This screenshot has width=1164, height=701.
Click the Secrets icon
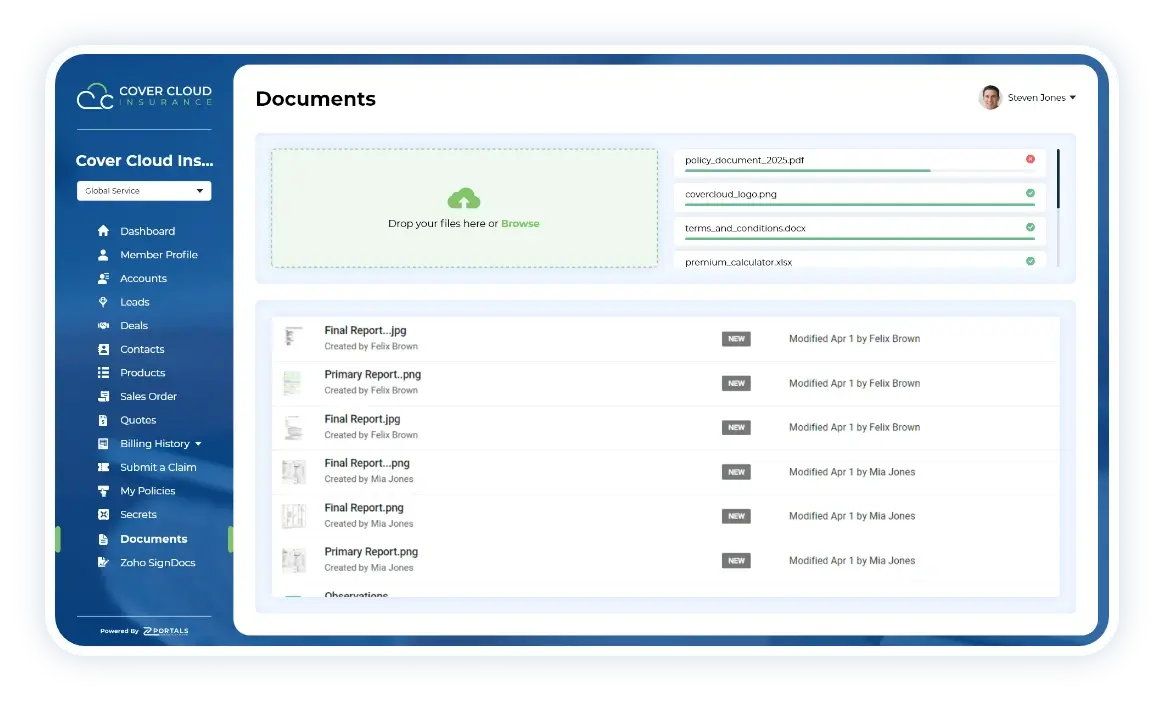tap(103, 514)
